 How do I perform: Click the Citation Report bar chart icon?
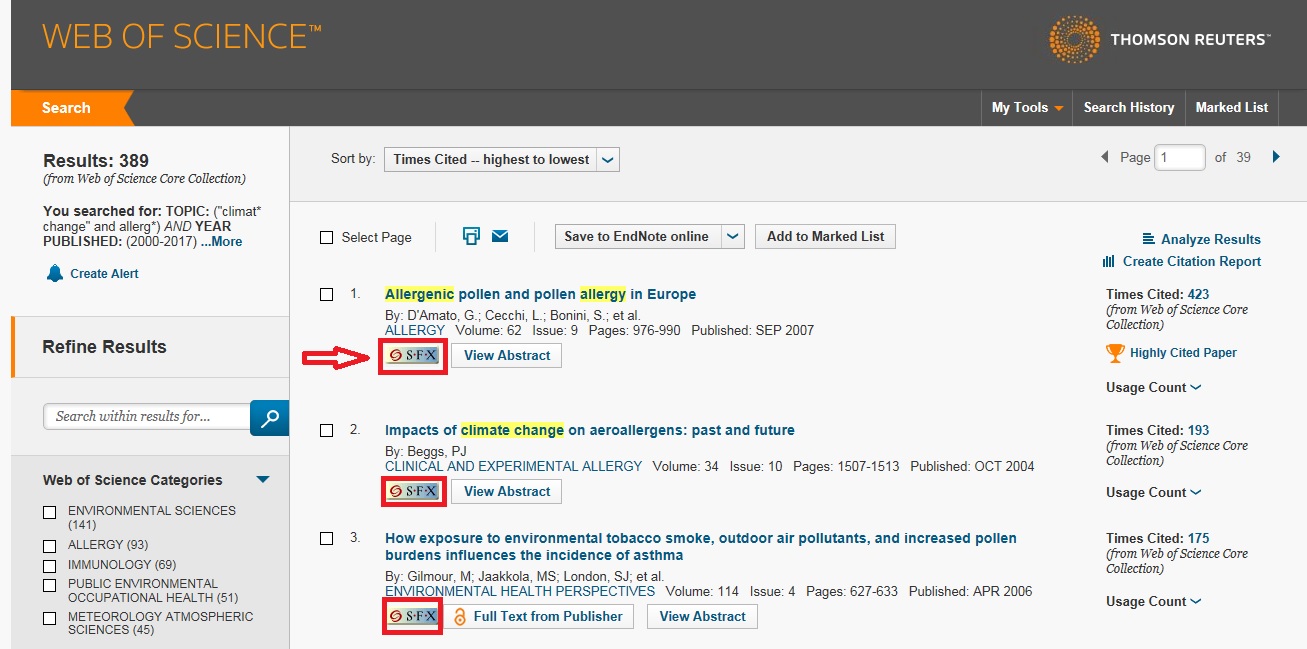click(1108, 261)
